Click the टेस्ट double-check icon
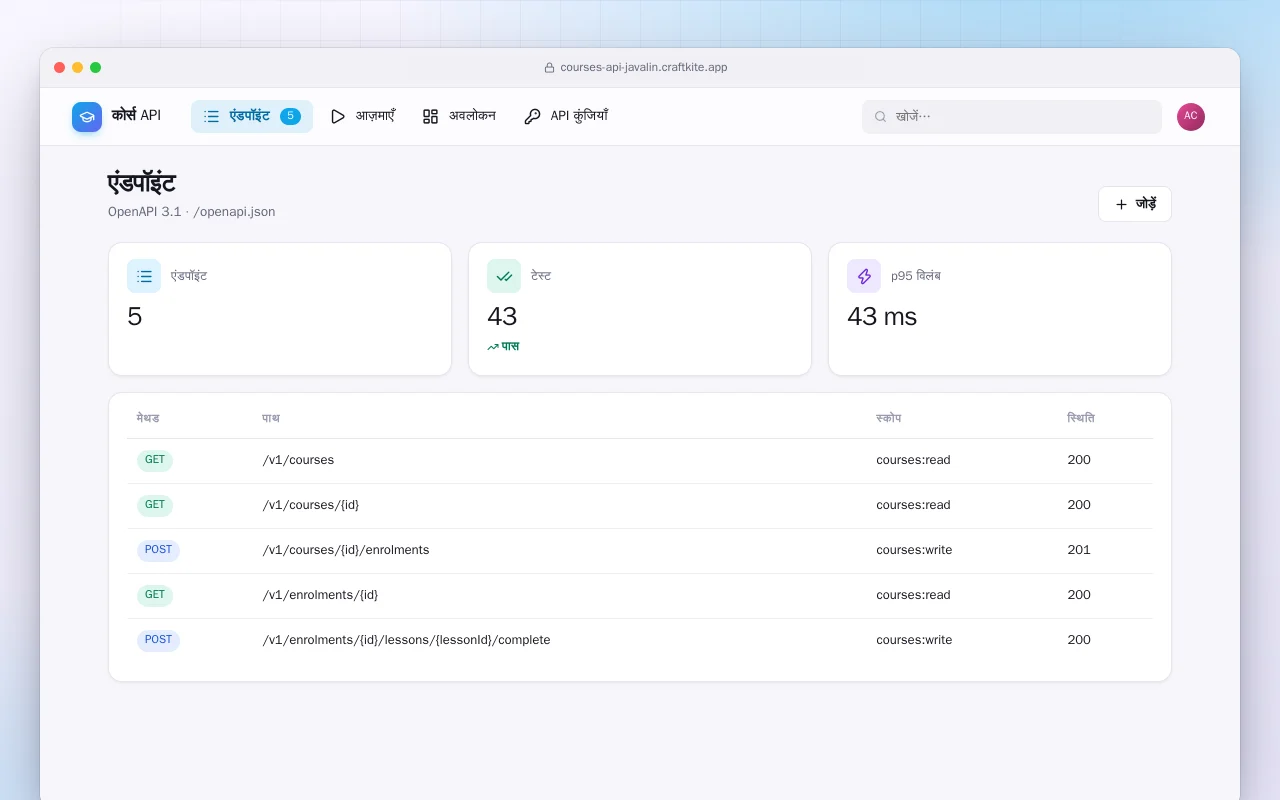This screenshot has height=800, width=1280. click(504, 276)
